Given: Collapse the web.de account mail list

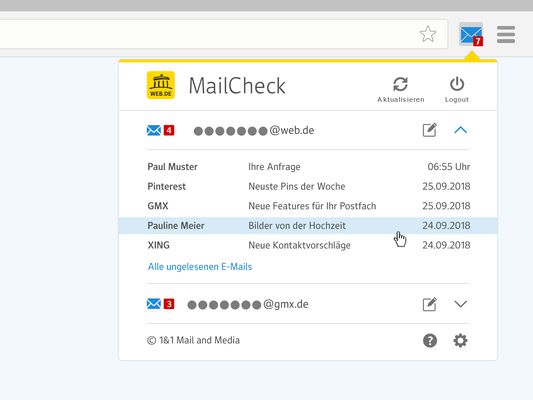Looking at the screenshot, I should pos(461,130).
